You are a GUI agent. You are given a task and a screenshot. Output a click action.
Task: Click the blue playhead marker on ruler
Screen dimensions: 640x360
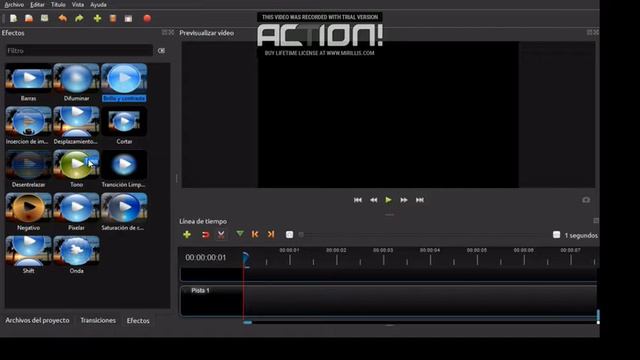point(245,259)
